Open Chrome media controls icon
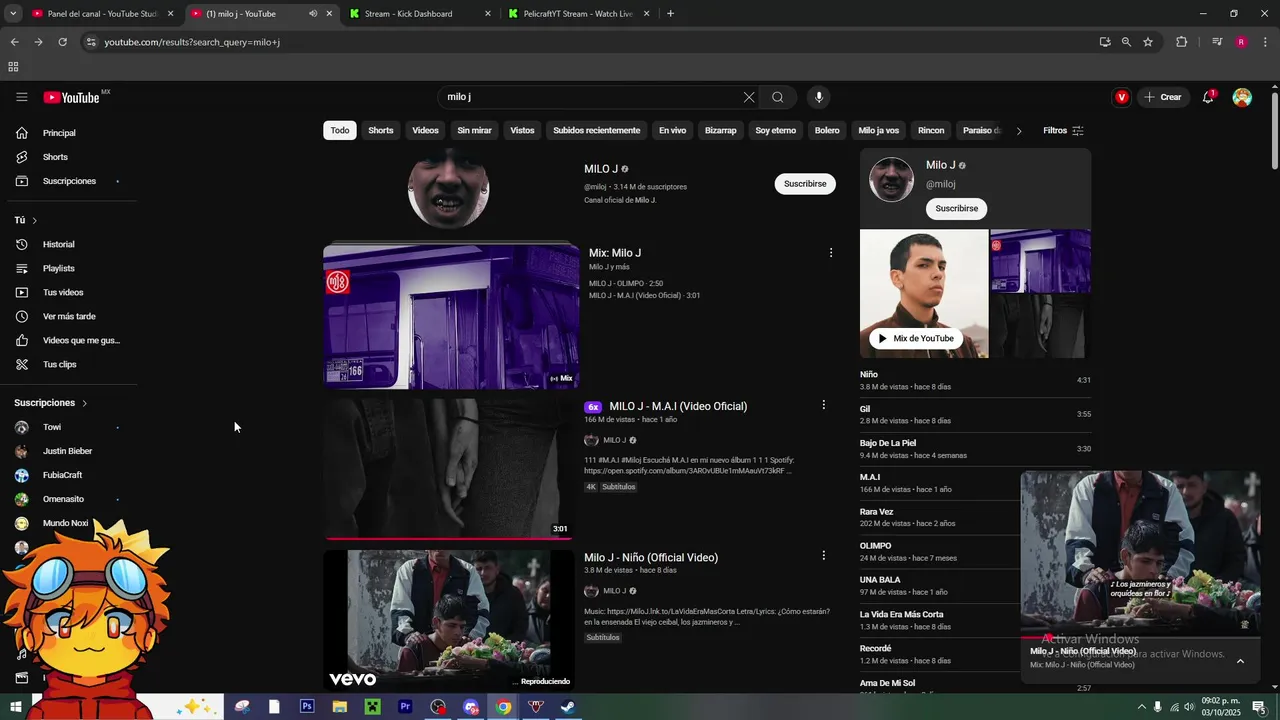Viewport: 1280px width, 720px height. point(1217,42)
